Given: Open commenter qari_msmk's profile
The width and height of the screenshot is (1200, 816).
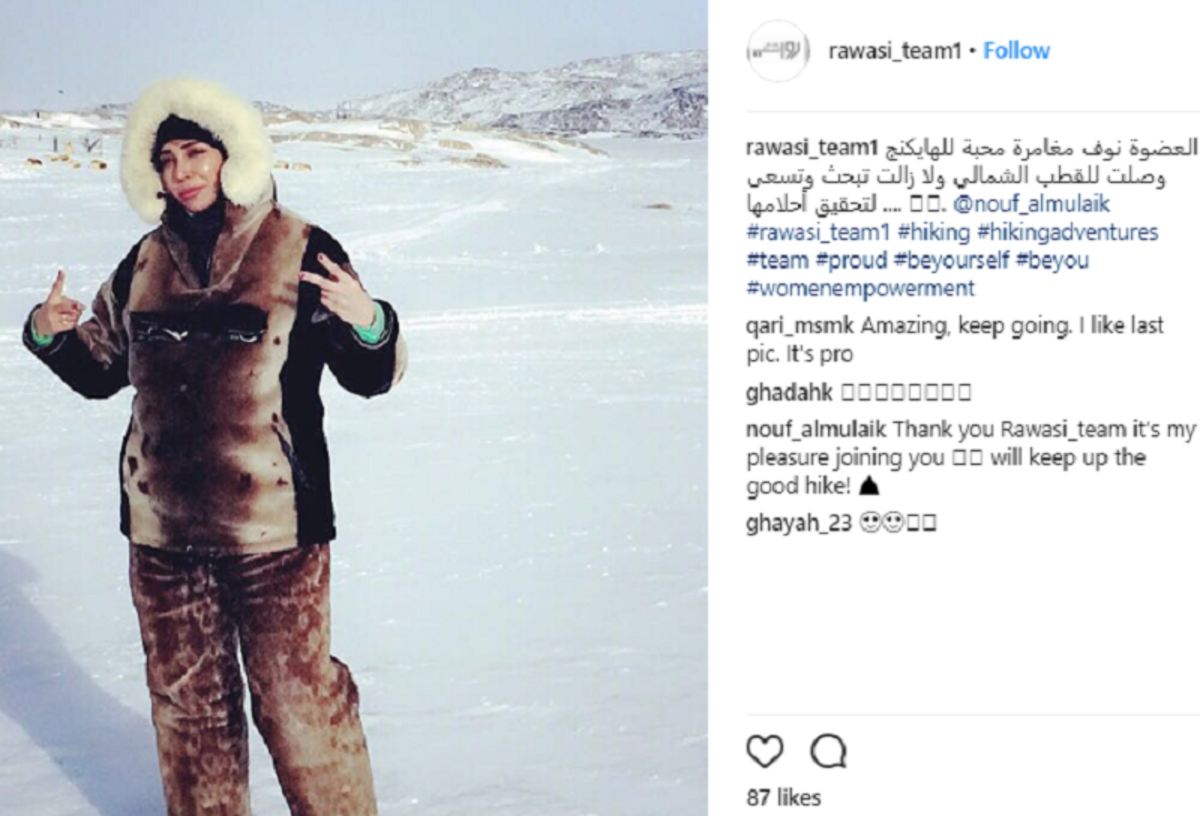Looking at the screenshot, I should pyautogui.click(x=800, y=326).
